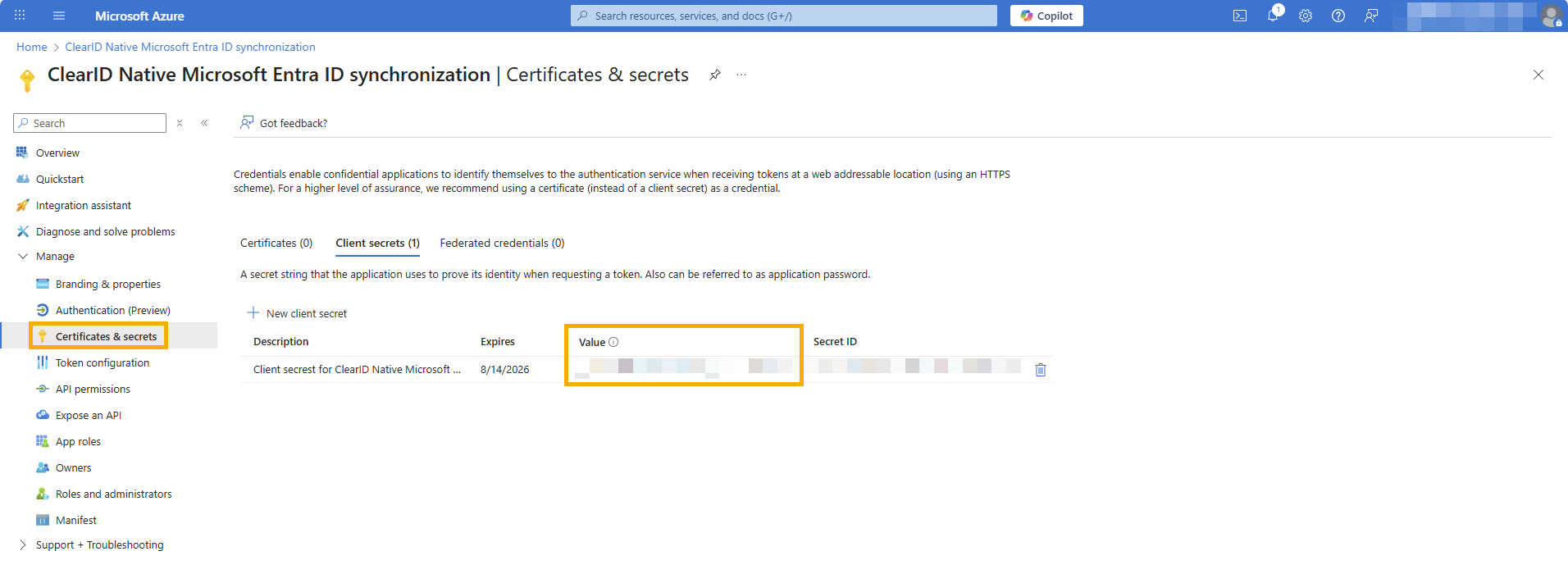
Task: Pin the Certificates & secrets blade
Action: pyautogui.click(x=715, y=75)
